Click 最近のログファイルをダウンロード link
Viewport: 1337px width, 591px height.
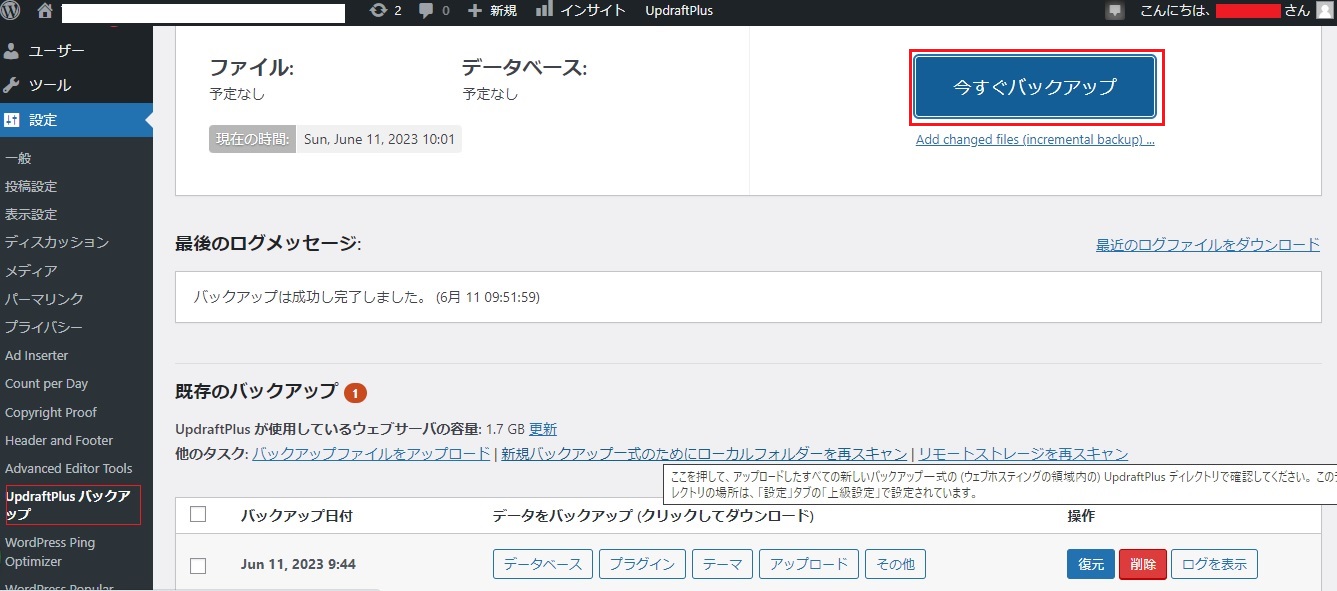pos(1207,245)
